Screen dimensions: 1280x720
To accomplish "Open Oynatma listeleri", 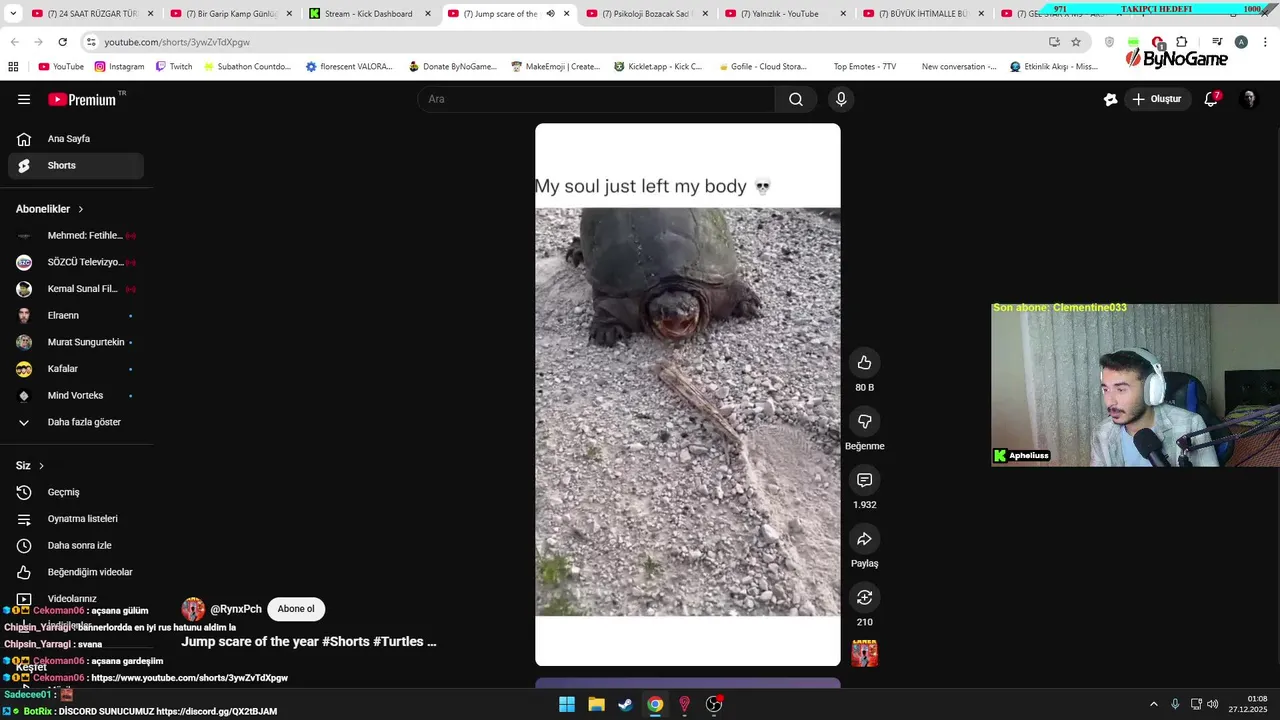I will (76, 519).
